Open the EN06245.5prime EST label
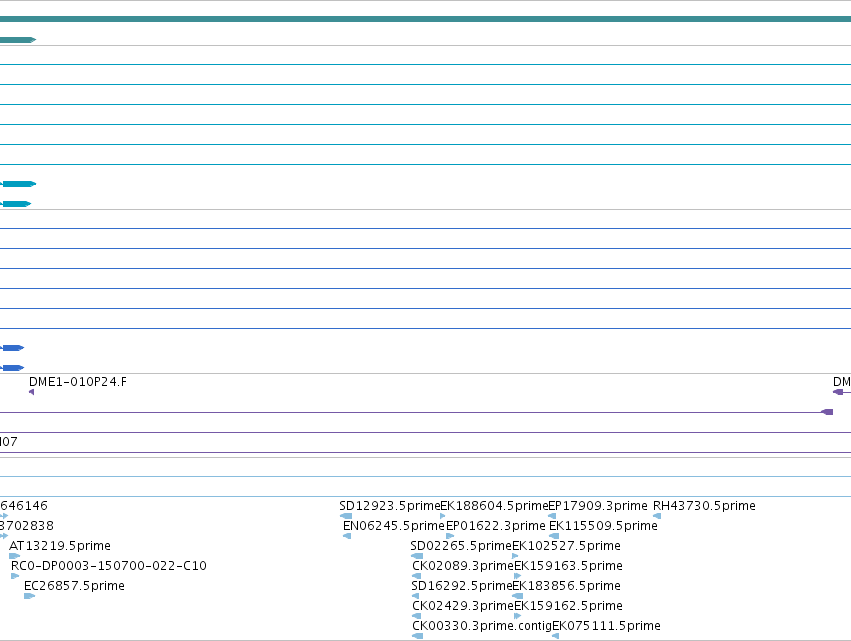851x641 pixels. pos(393,526)
